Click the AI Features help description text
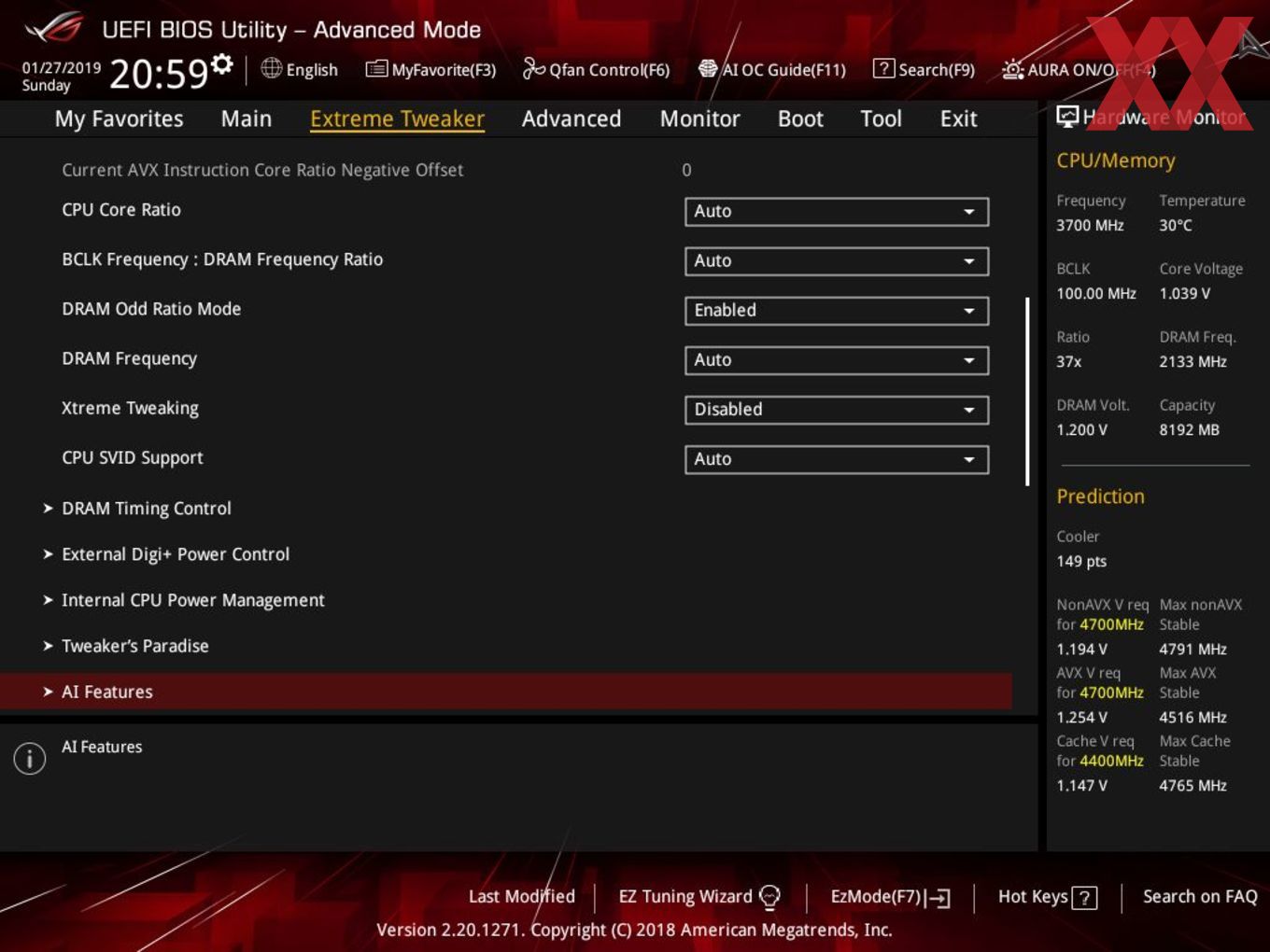Image resolution: width=1270 pixels, height=952 pixels. (102, 747)
